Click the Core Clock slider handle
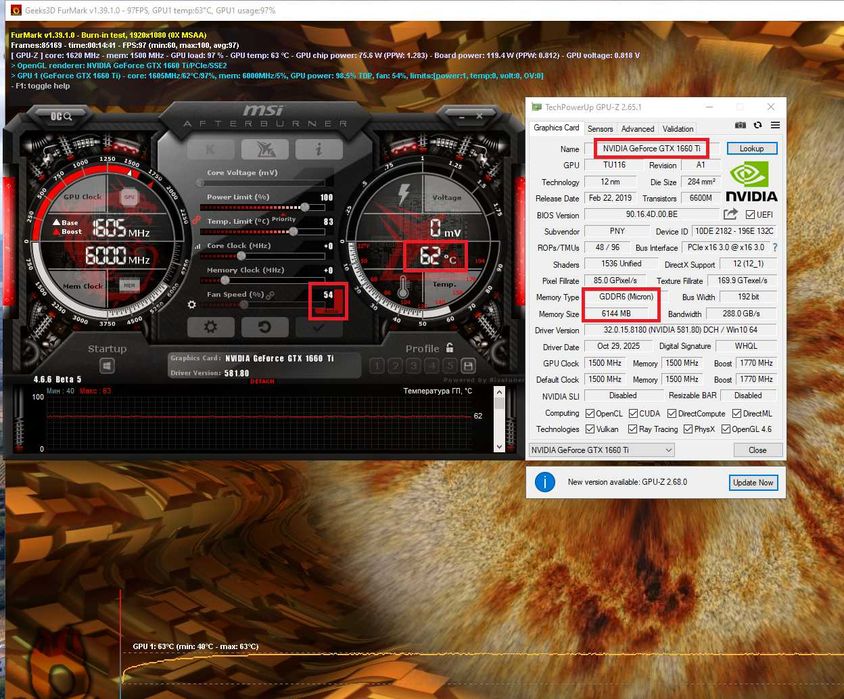844x699 pixels. [241, 256]
